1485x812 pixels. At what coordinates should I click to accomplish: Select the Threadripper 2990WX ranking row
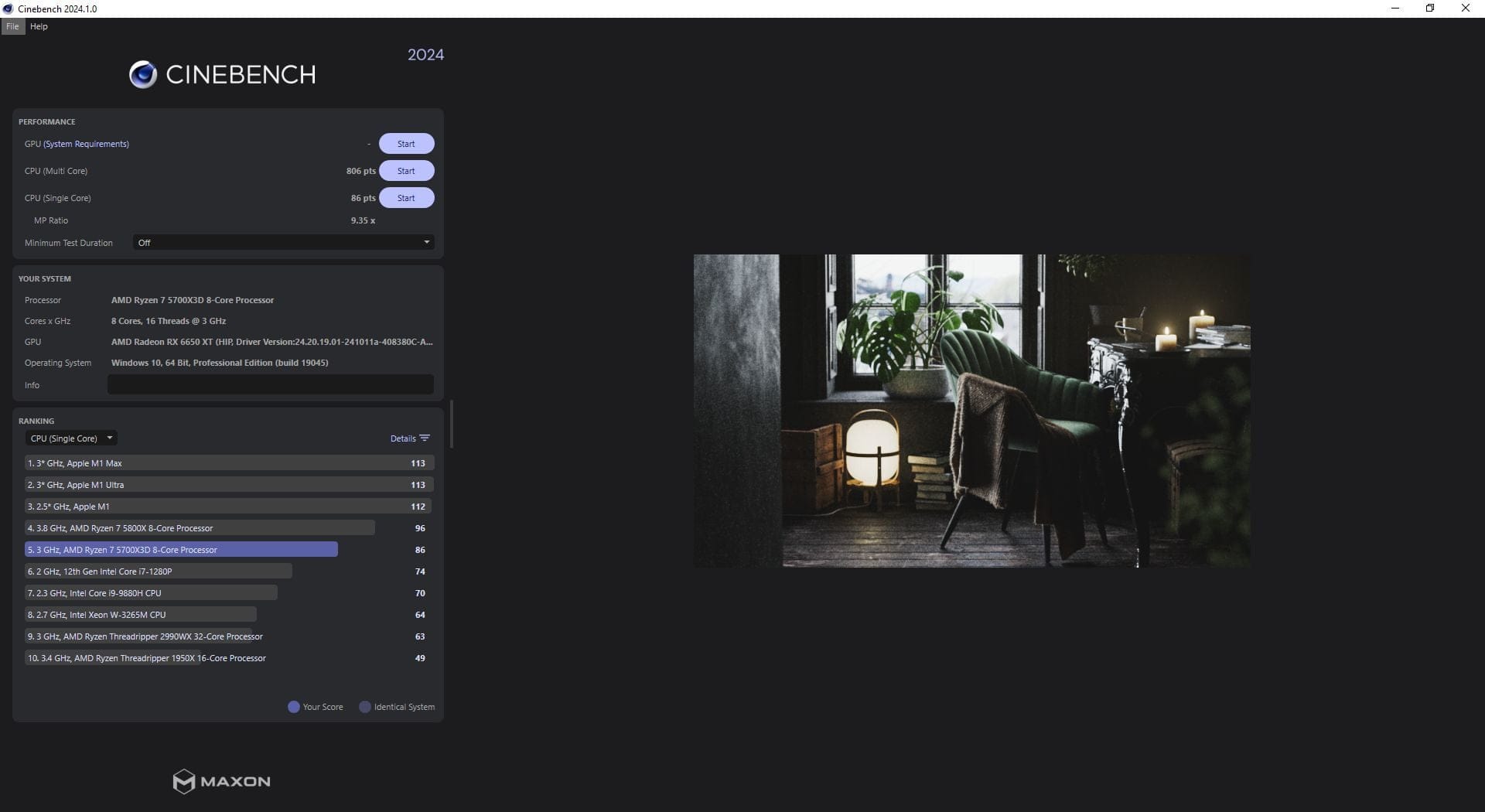[x=229, y=636]
